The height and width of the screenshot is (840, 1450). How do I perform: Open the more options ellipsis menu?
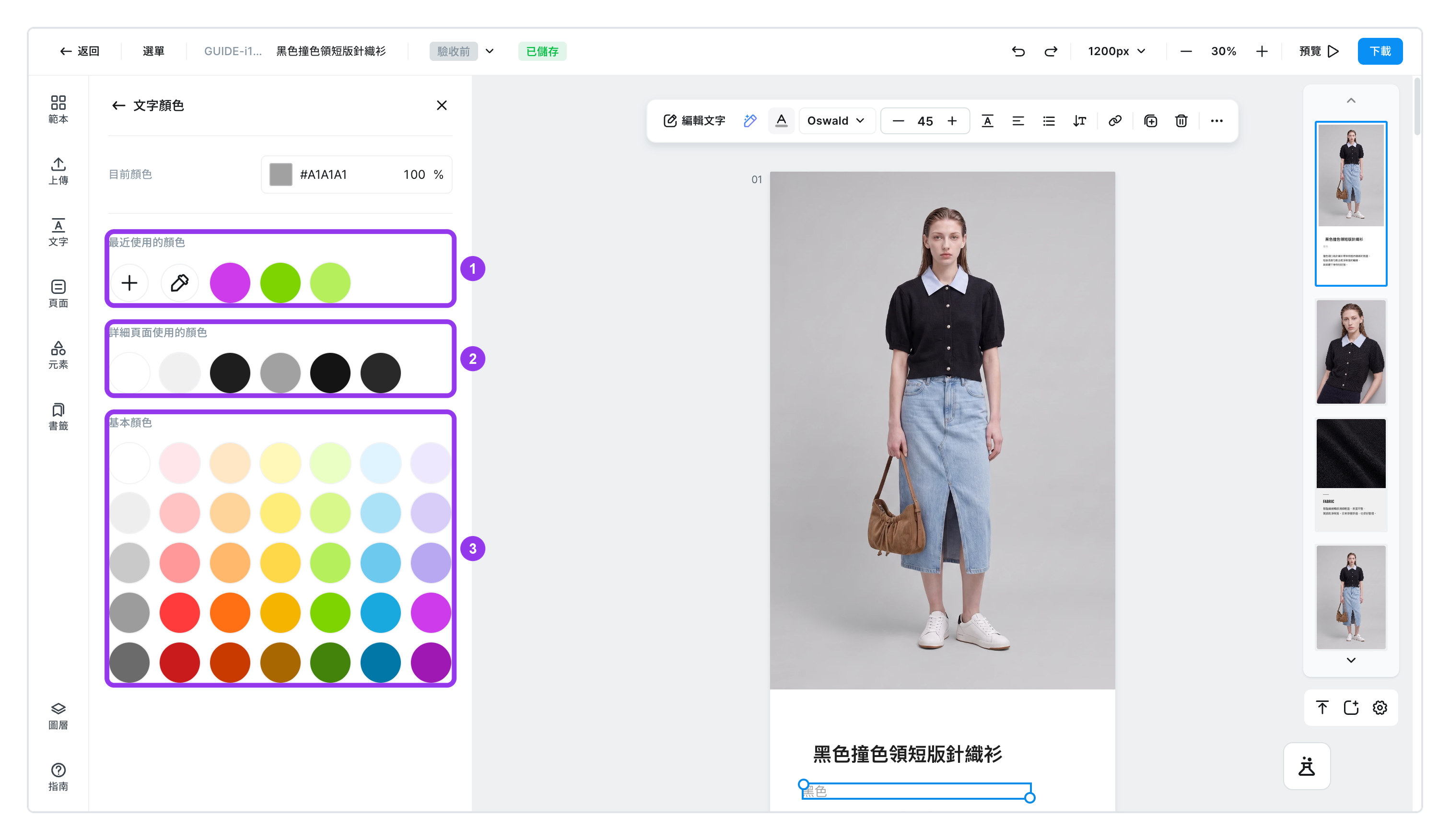[1216, 121]
